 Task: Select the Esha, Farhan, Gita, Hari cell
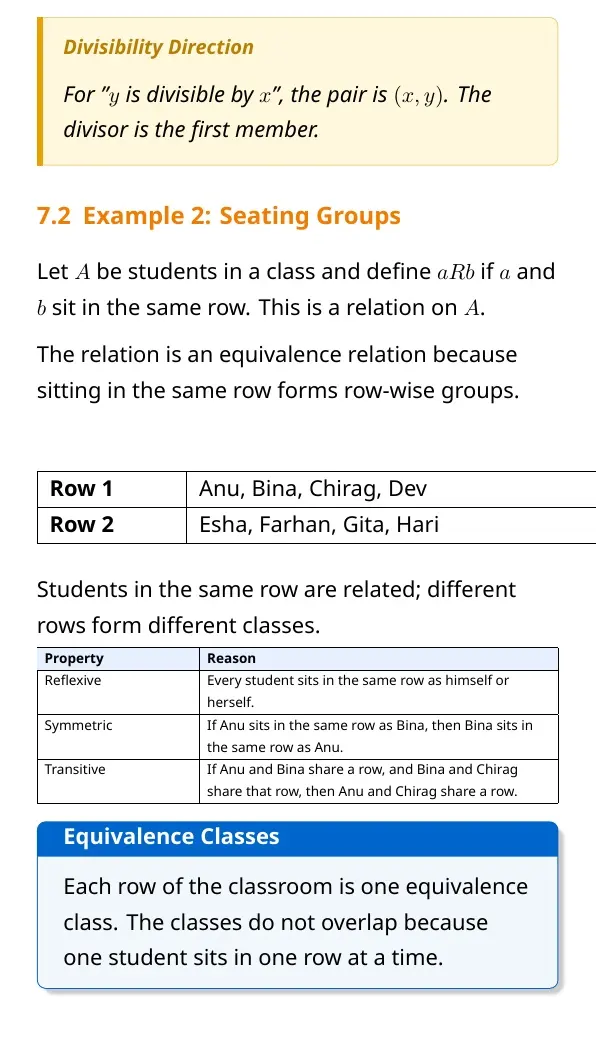coord(391,525)
